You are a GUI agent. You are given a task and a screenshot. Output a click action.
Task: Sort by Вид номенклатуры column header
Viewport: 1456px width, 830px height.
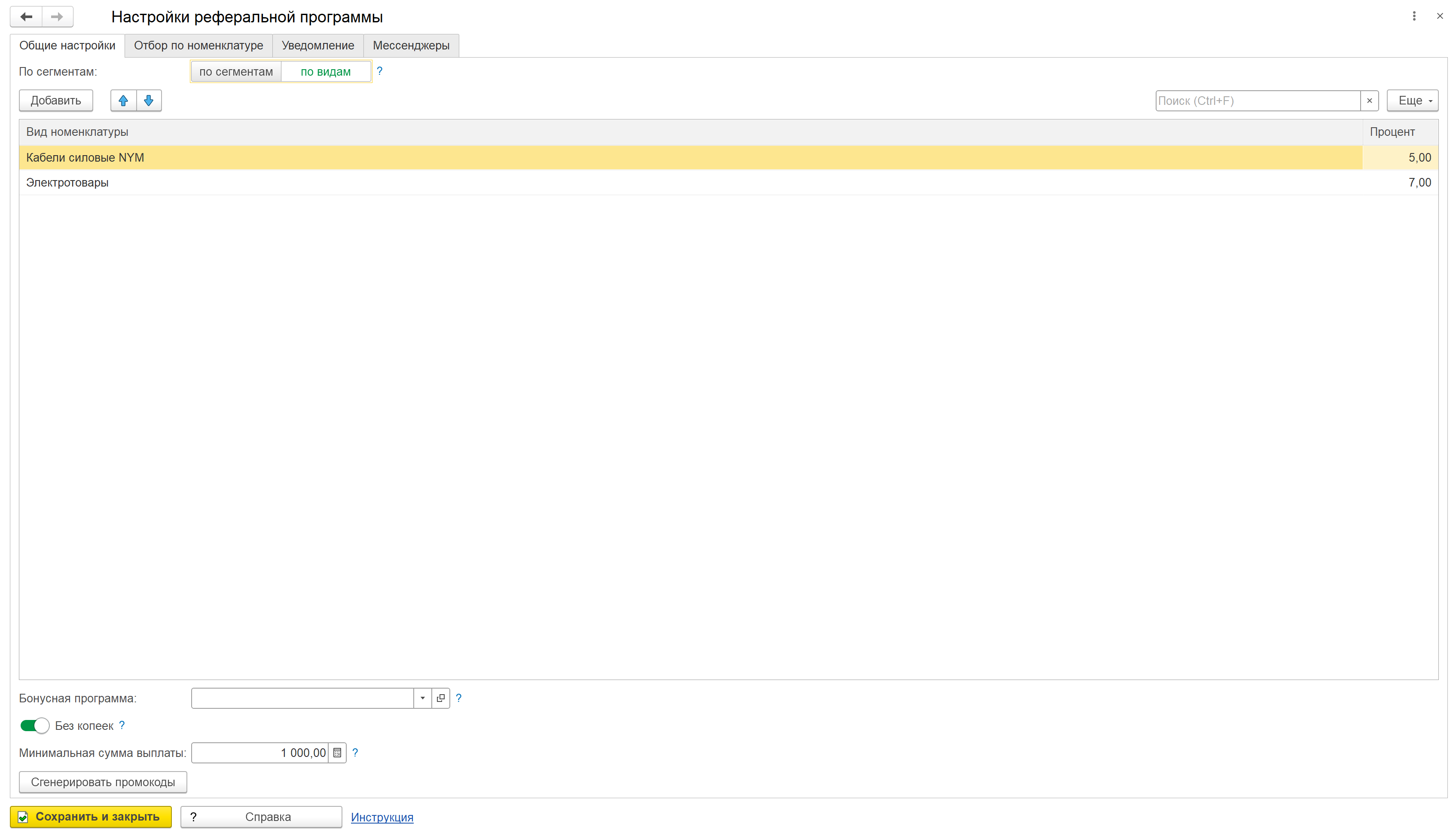[x=690, y=132]
